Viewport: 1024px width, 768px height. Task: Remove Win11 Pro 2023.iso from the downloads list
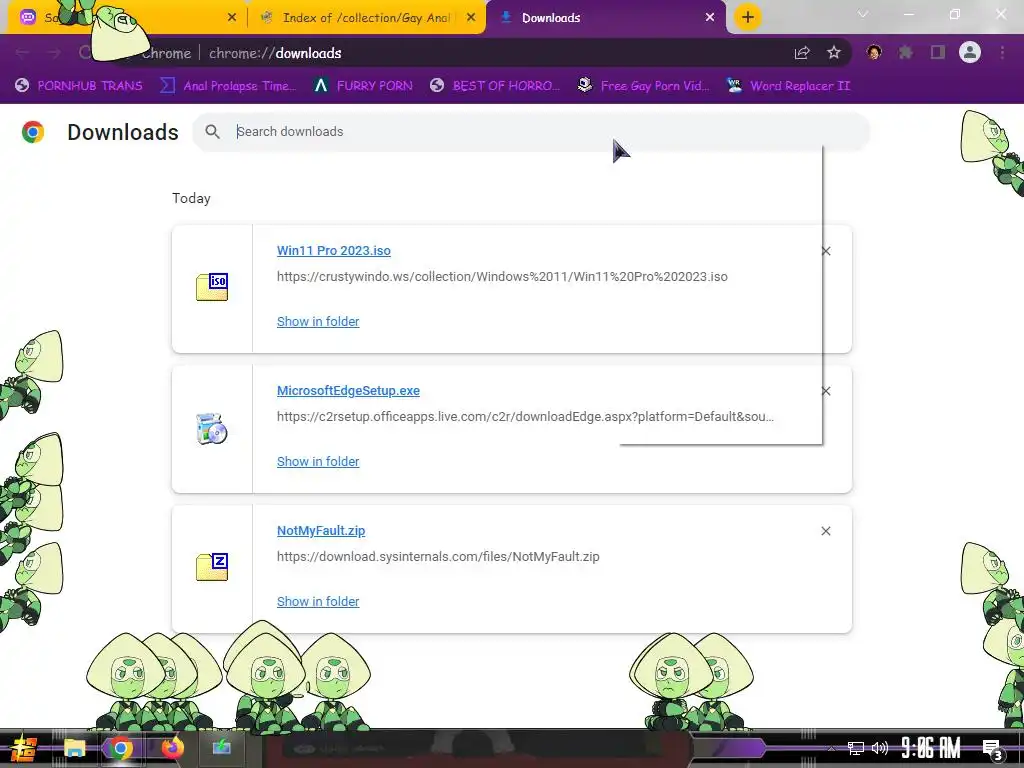[825, 251]
